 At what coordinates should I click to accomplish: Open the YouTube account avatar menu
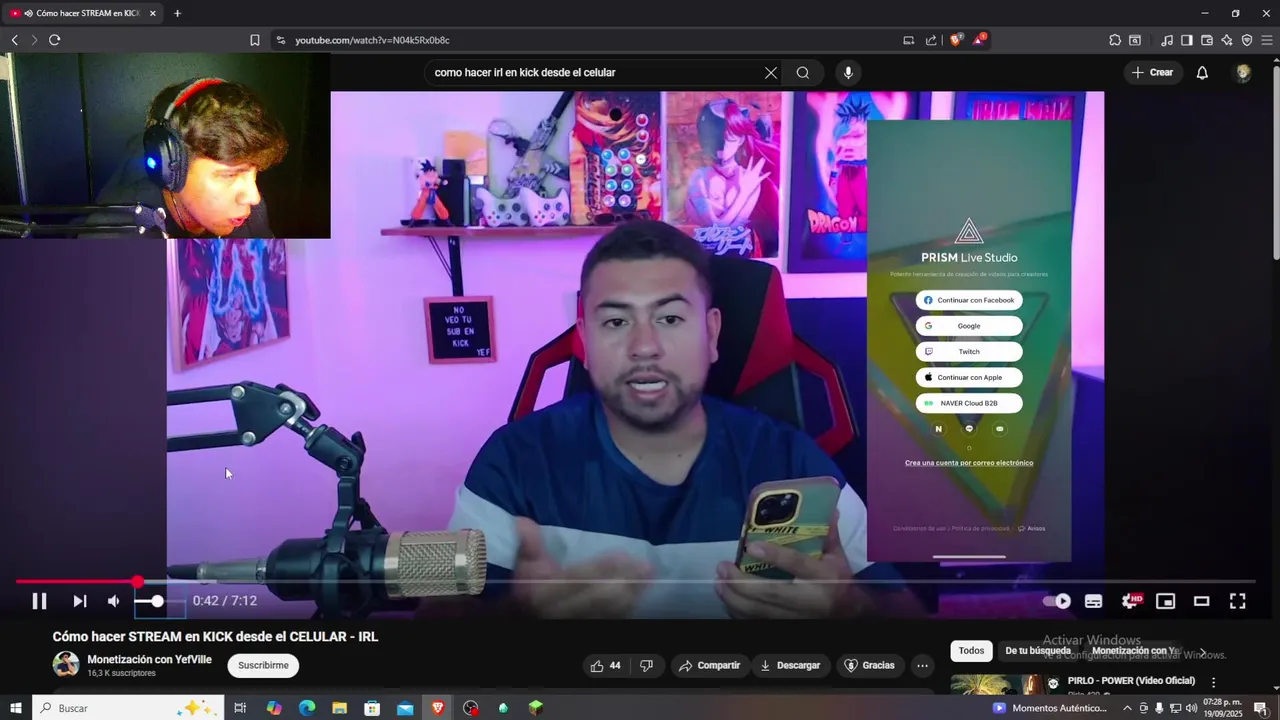pos(1243,73)
